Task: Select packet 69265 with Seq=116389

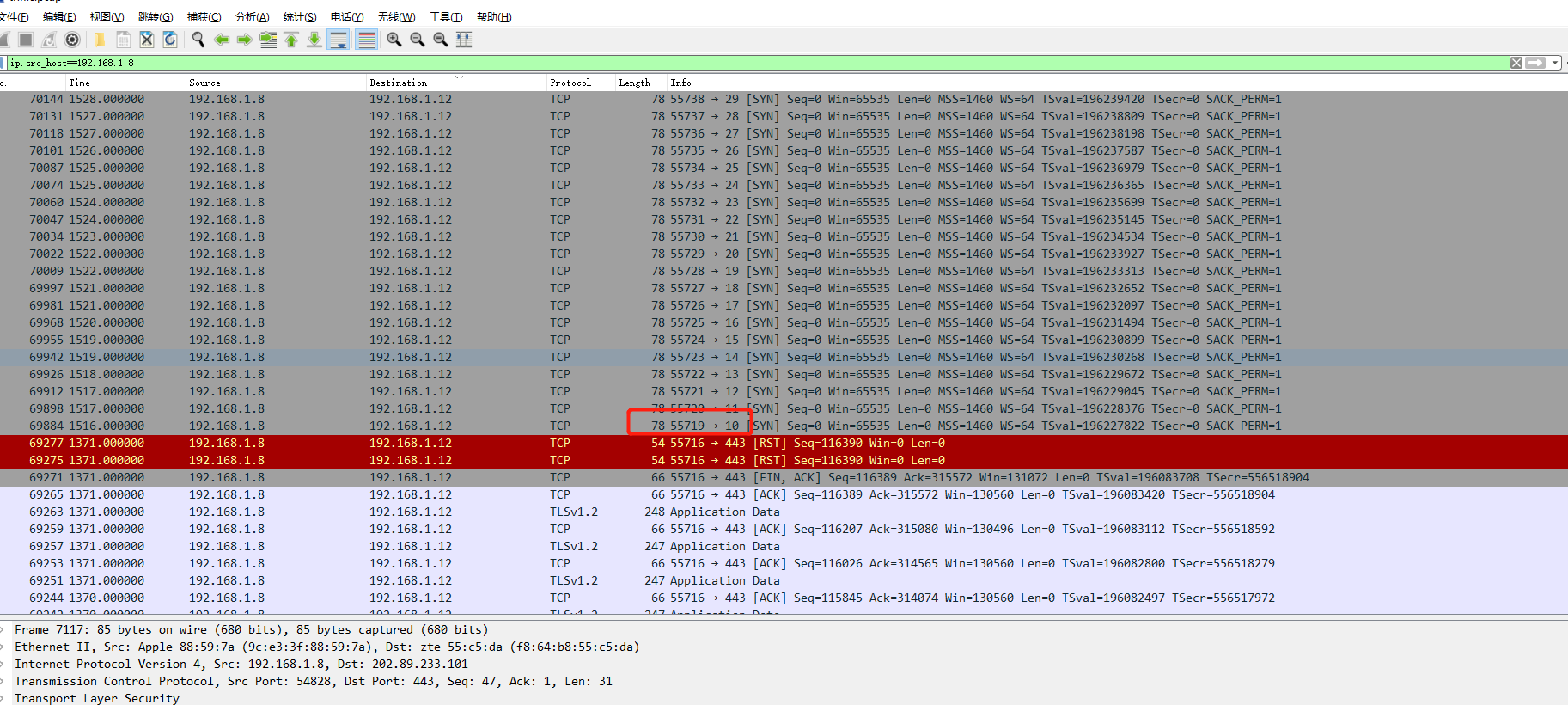Action: pyautogui.click(x=784, y=495)
